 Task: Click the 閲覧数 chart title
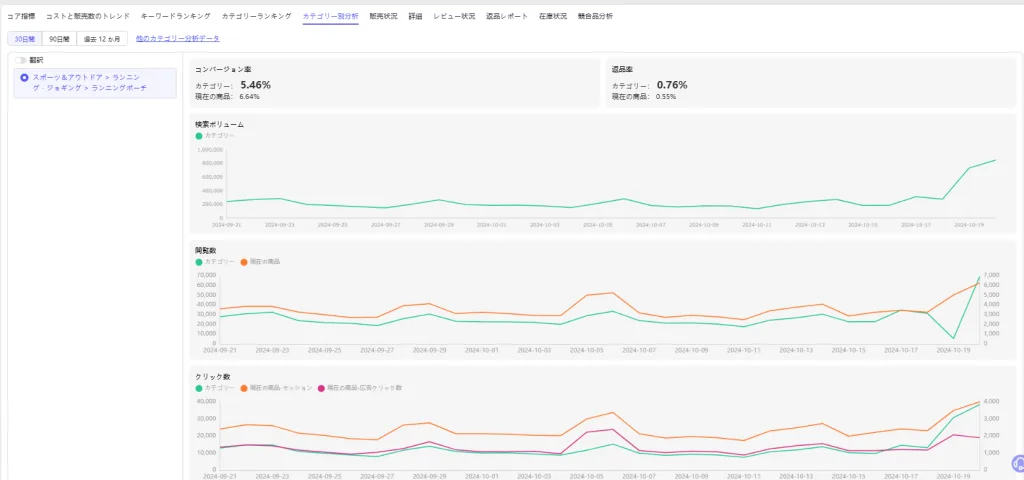[205, 250]
